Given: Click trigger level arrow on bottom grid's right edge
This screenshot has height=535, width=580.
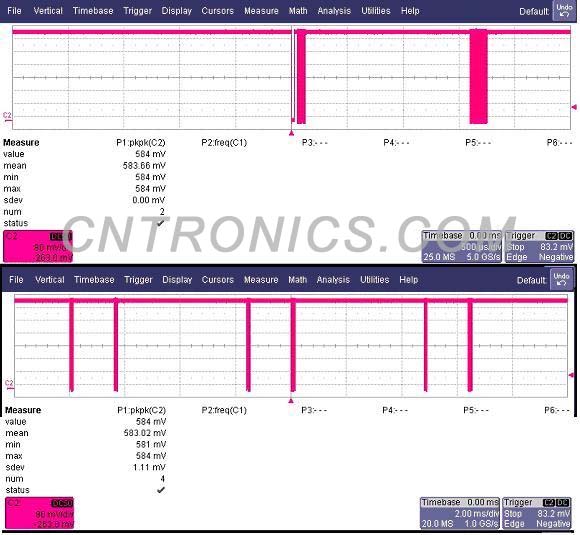Looking at the screenshot, I should point(571,375).
